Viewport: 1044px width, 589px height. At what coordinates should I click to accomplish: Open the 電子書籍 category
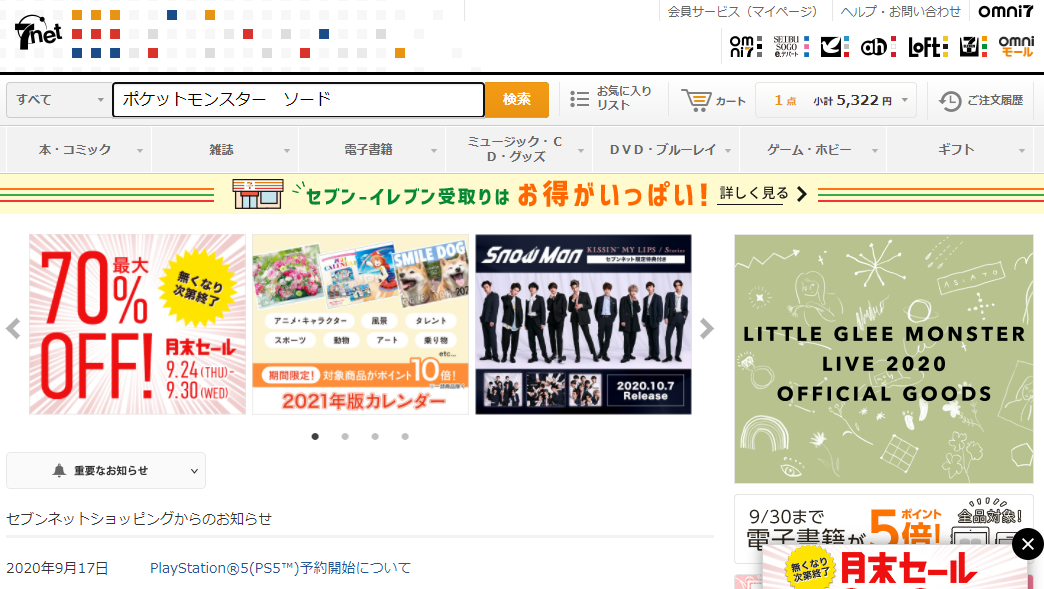tap(368, 150)
